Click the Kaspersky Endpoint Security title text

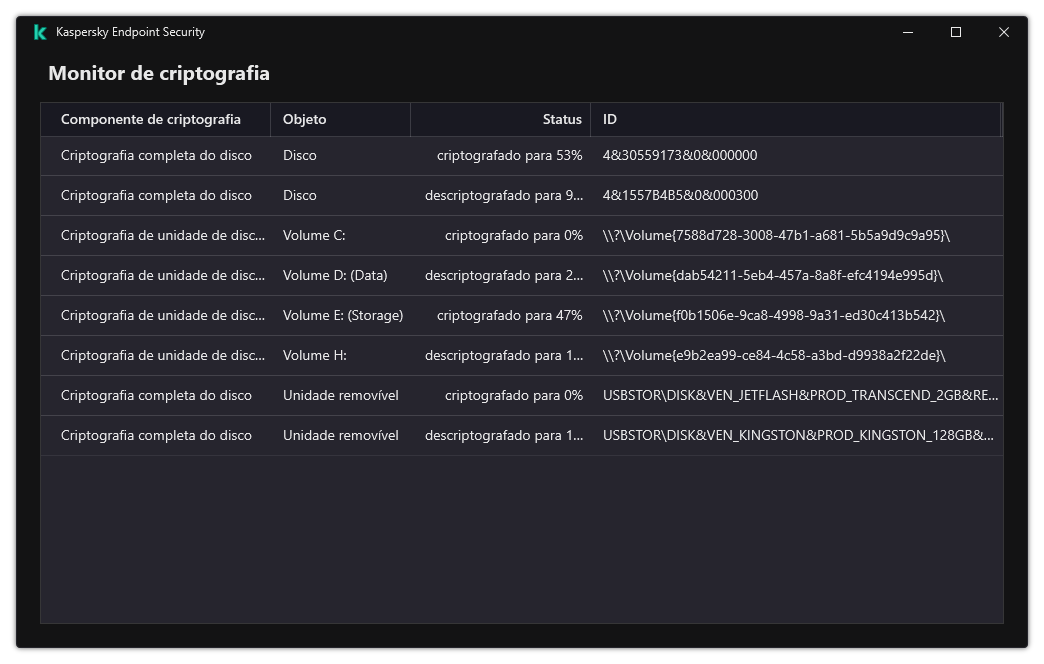(130, 32)
